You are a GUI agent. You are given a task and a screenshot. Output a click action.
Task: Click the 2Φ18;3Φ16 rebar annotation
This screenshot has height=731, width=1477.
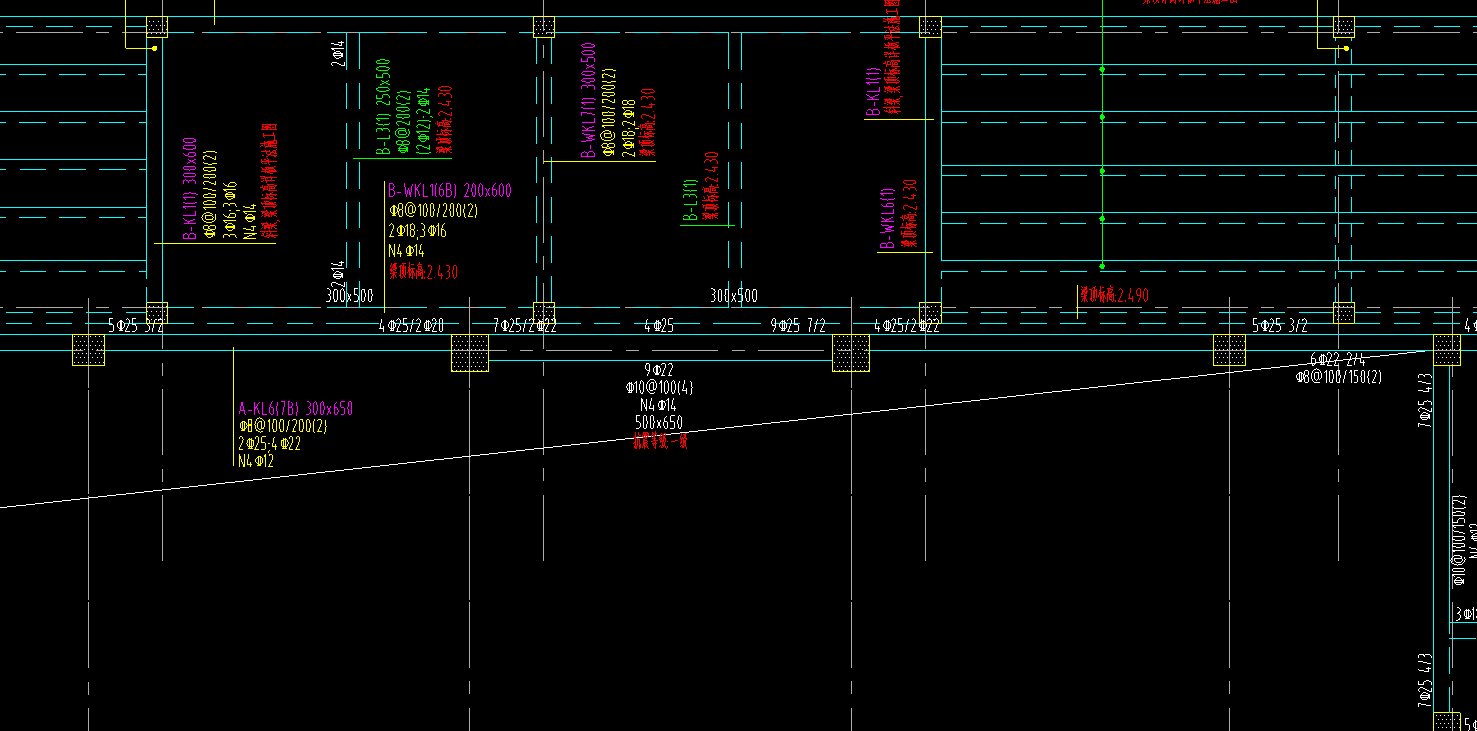(x=417, y=231)
